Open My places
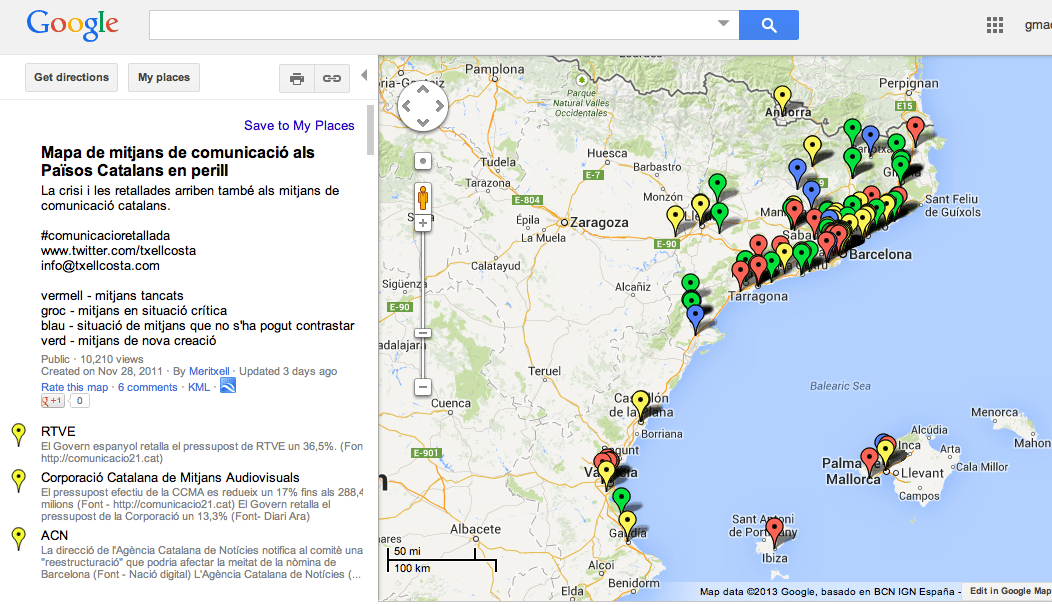The height and width of the screenshot is (605, 1052). [164, 78]
